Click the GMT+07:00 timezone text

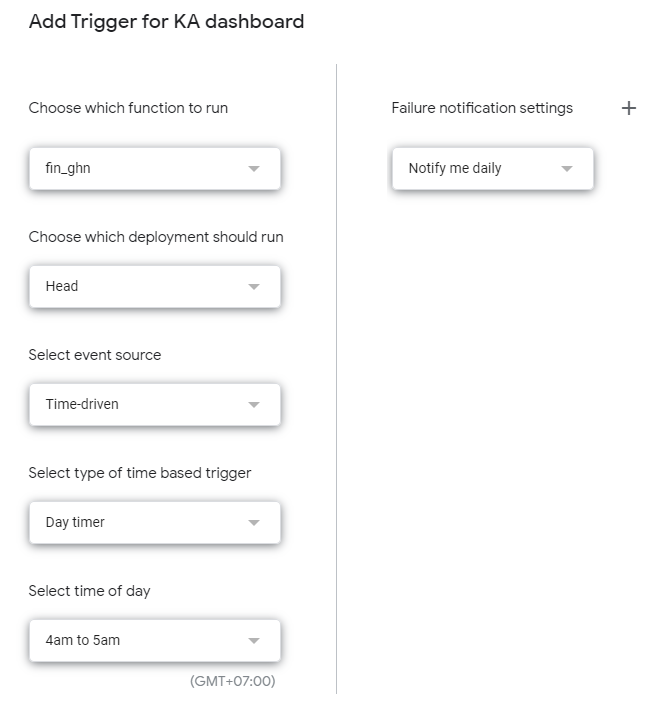tap(232, 682)
